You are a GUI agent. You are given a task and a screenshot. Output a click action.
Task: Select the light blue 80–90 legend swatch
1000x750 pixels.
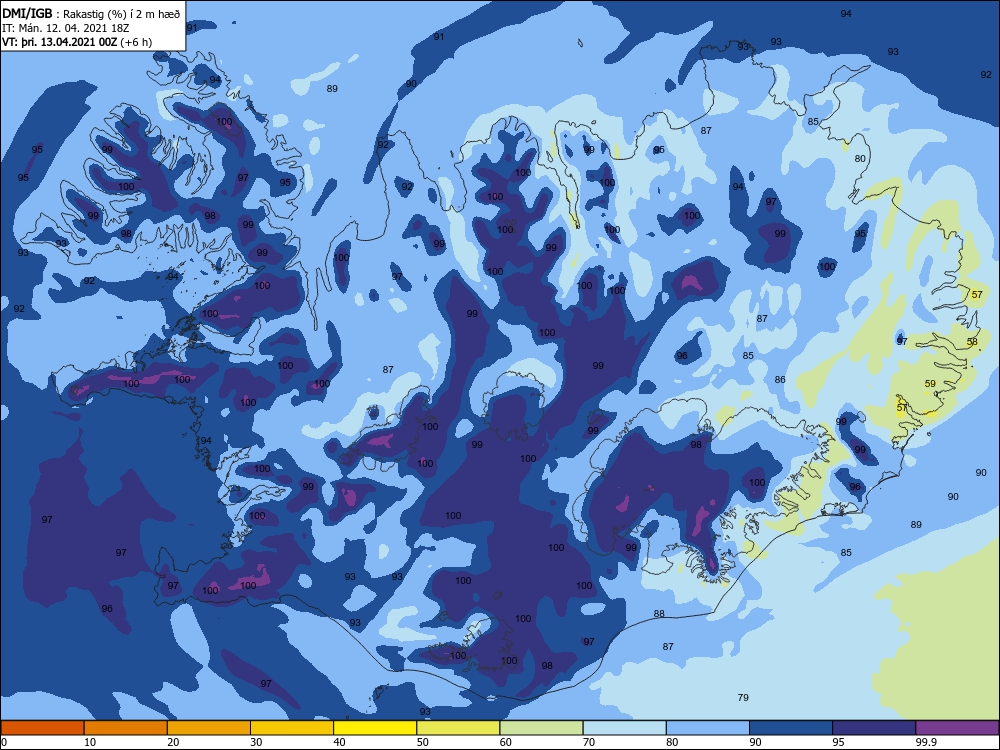[708, 728]
